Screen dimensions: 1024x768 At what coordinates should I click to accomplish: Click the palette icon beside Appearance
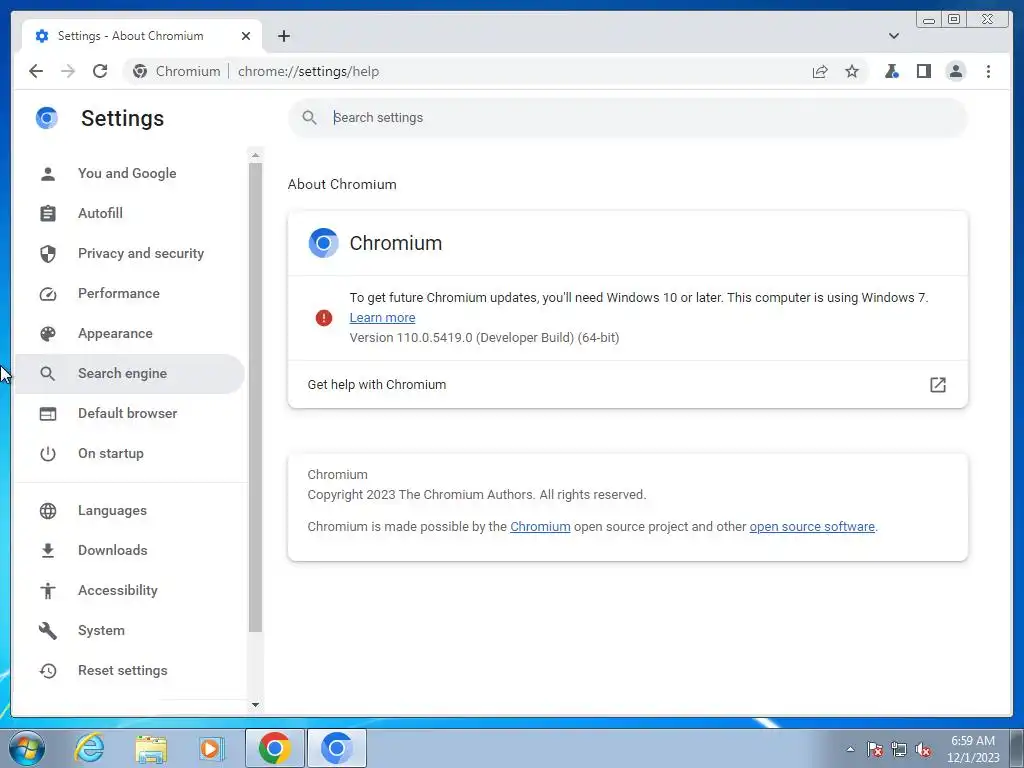48,334
